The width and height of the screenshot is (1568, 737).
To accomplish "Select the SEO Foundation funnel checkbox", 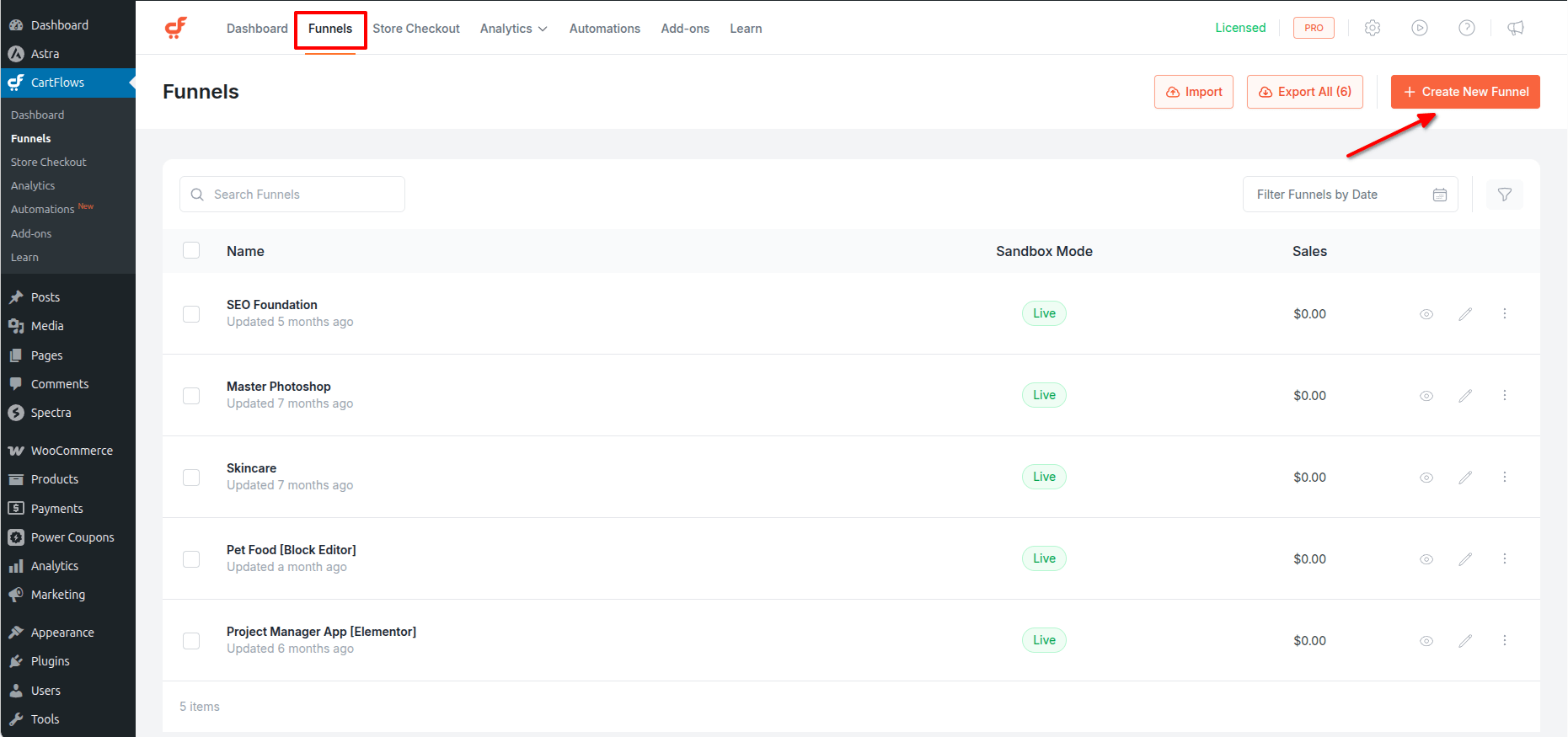I will (191, 314).
